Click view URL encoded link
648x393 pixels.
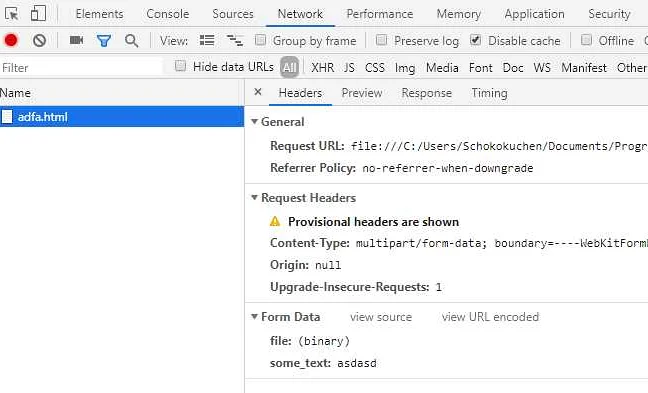pos(491,317)
